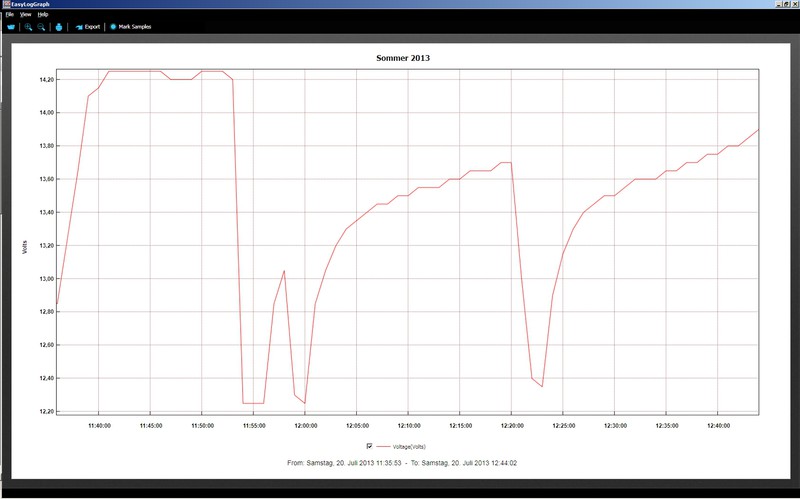Open the File menu
Screen dimensions: 800x499
[9, 15]
